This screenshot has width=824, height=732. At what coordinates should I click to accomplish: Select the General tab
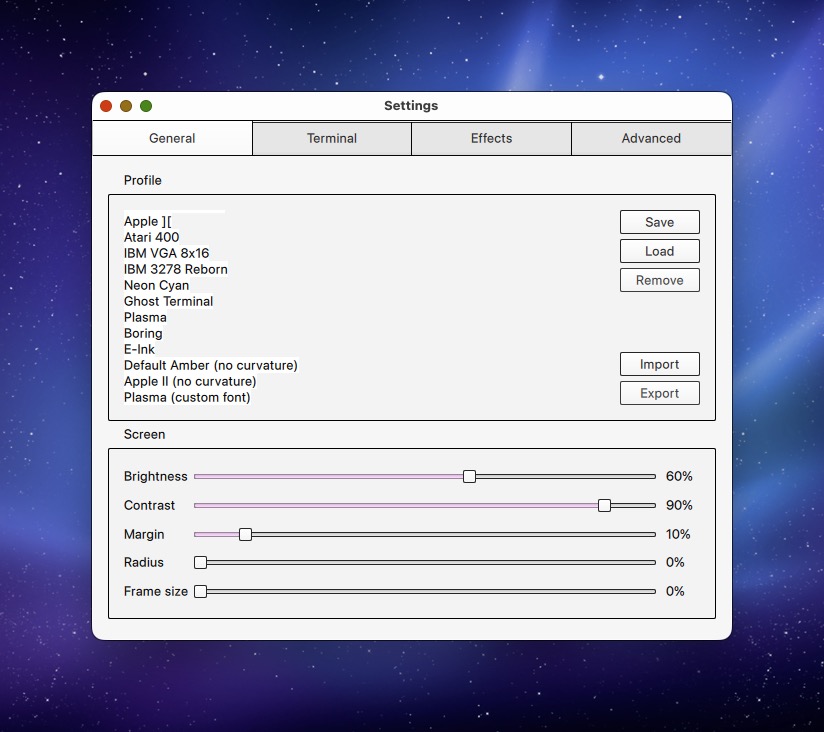pos(172,139)
